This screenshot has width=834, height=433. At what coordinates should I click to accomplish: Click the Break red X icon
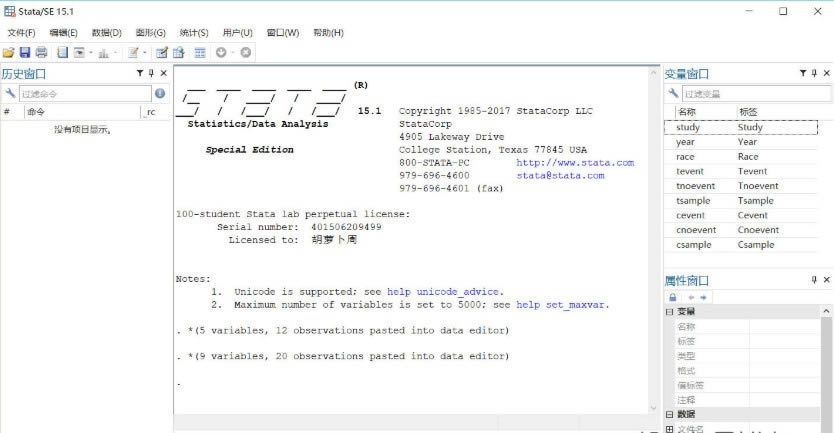point(246,52)
